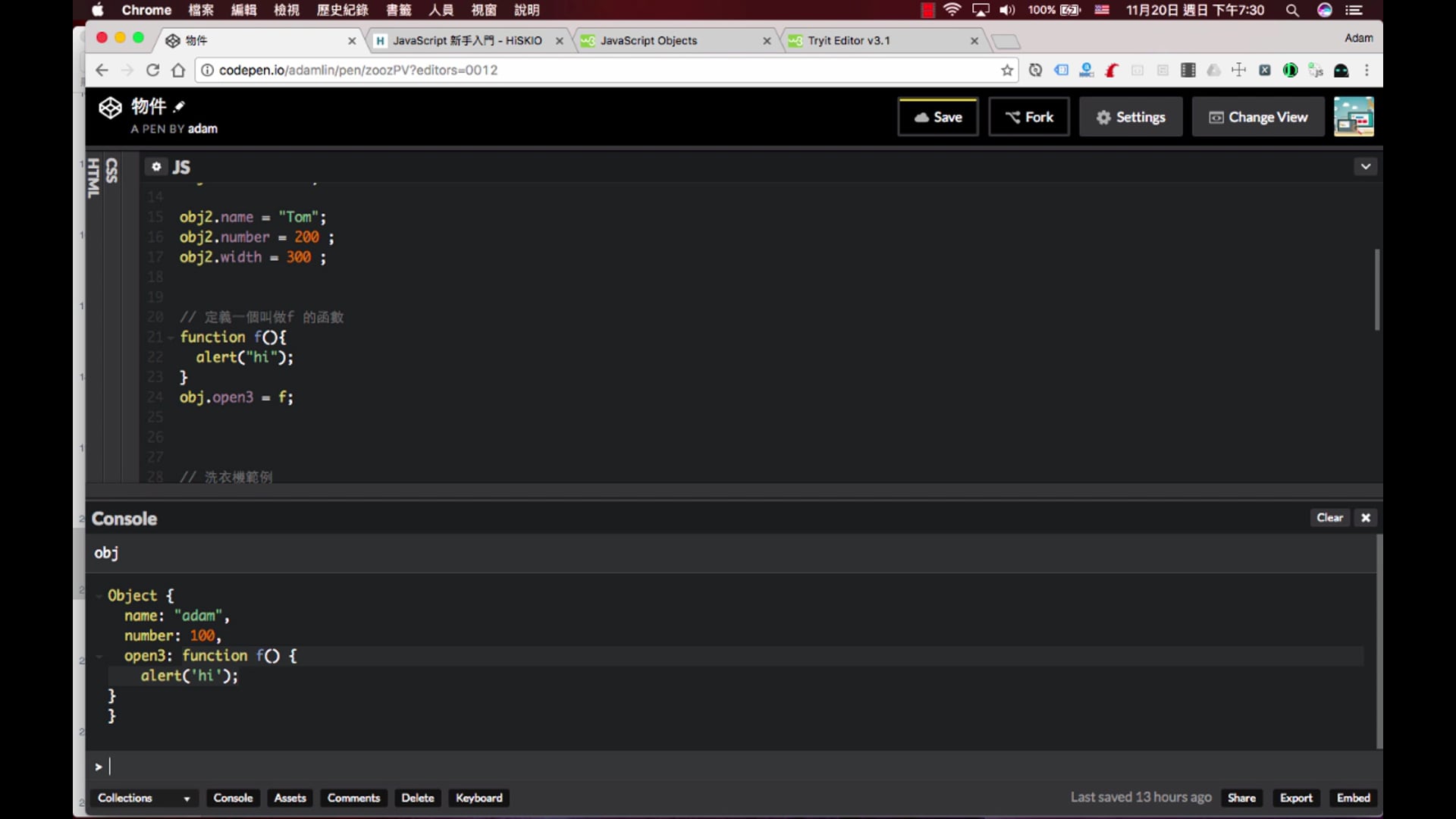Viewport: 1456px width, 819px height.
Task: Open the user avatar thumbnail
Action: [1354, 117]
